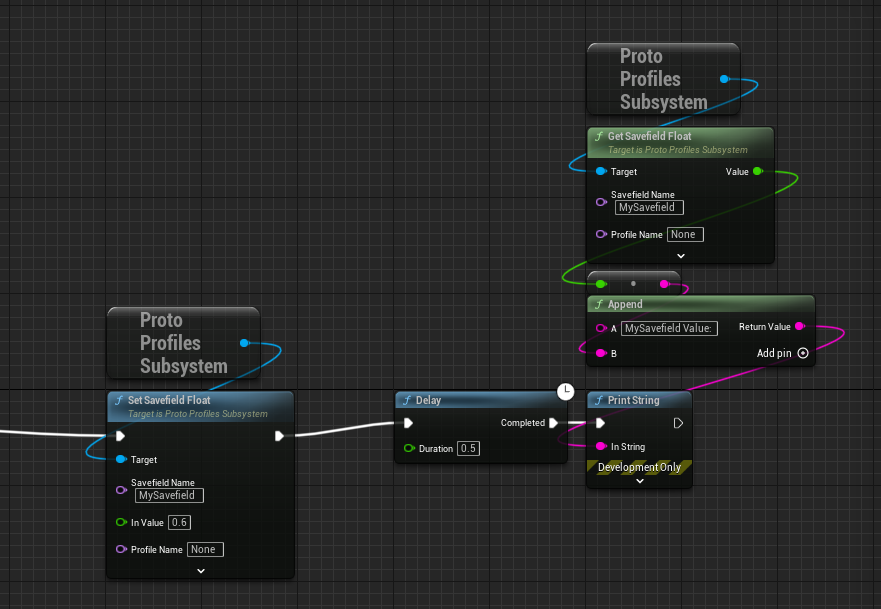
Task: Expand the Set Savefield Float node options
Action: coord(201,570)
